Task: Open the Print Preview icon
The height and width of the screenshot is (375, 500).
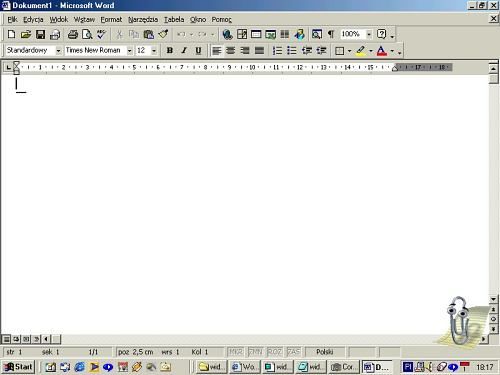Action: [x=87, y=34]
